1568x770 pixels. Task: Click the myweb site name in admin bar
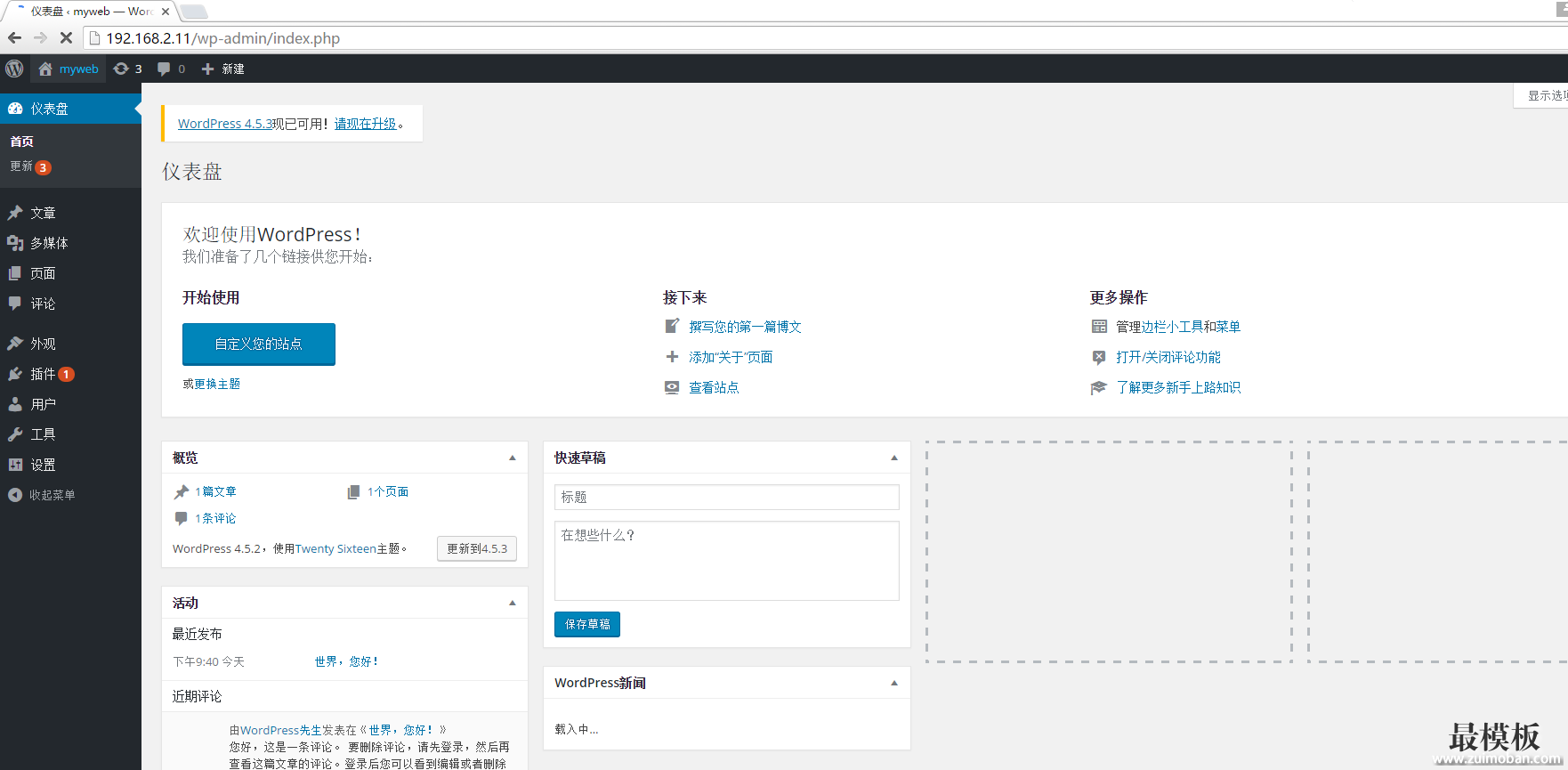click(x=79, y=69)
